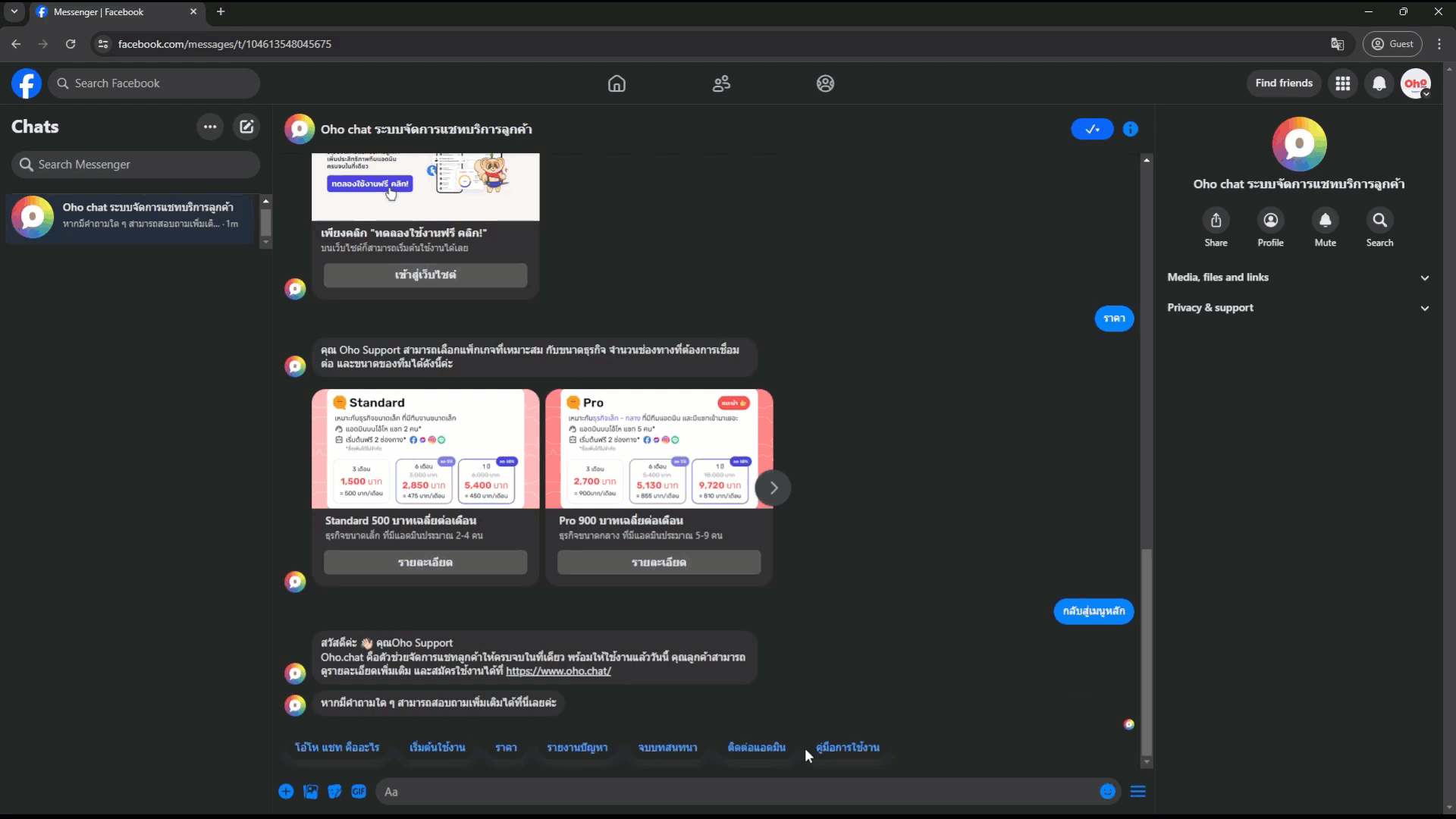Focus the Aa message input field
Image resolution: width=1456 pixels, height=819 pixels.
(736, 792)
